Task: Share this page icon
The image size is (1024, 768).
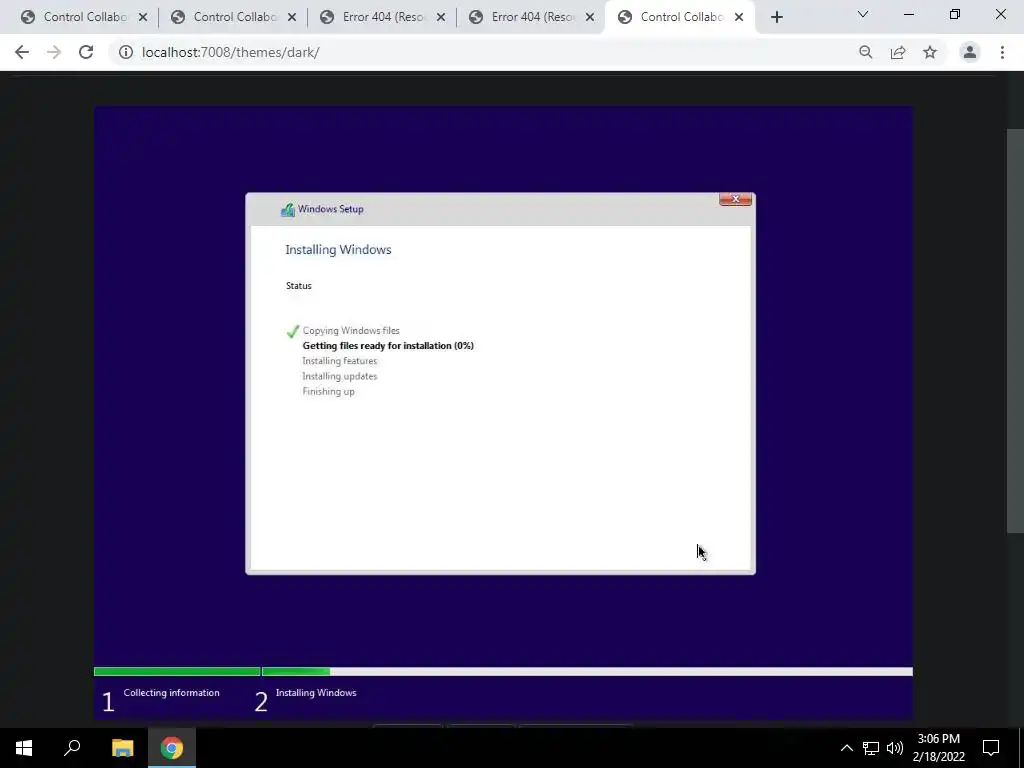Action: coord(898,52)
